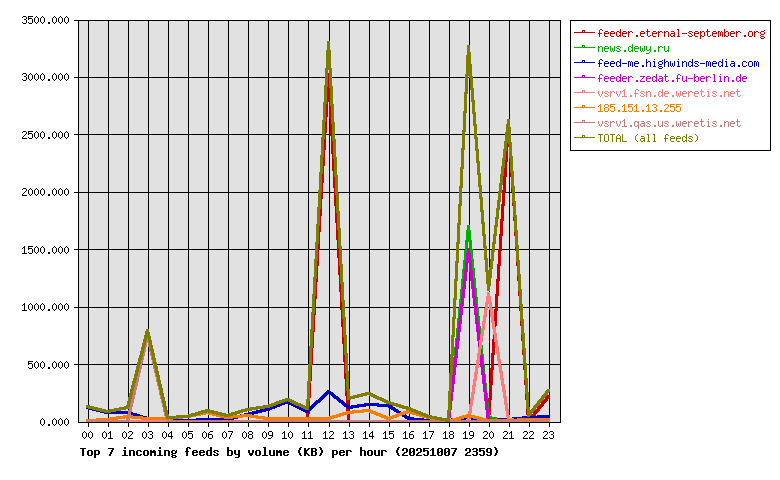
Task: Click the magenta marker for zedat.fu-berlin
Action: [x=584, y=77]
